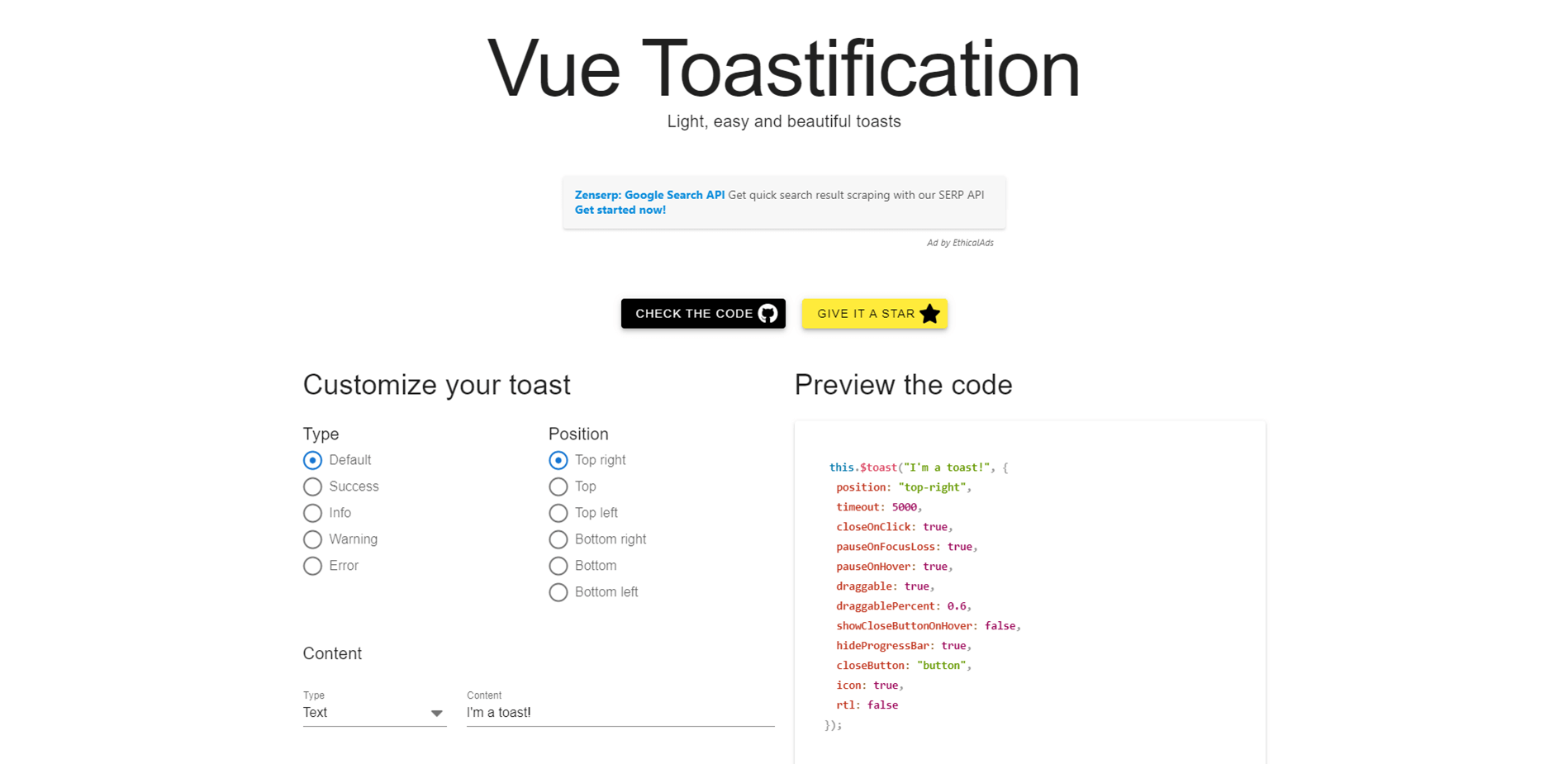Click the Ad by EthicalAds link
Viewport: 1568px width, 764px height.
(960, 243)
